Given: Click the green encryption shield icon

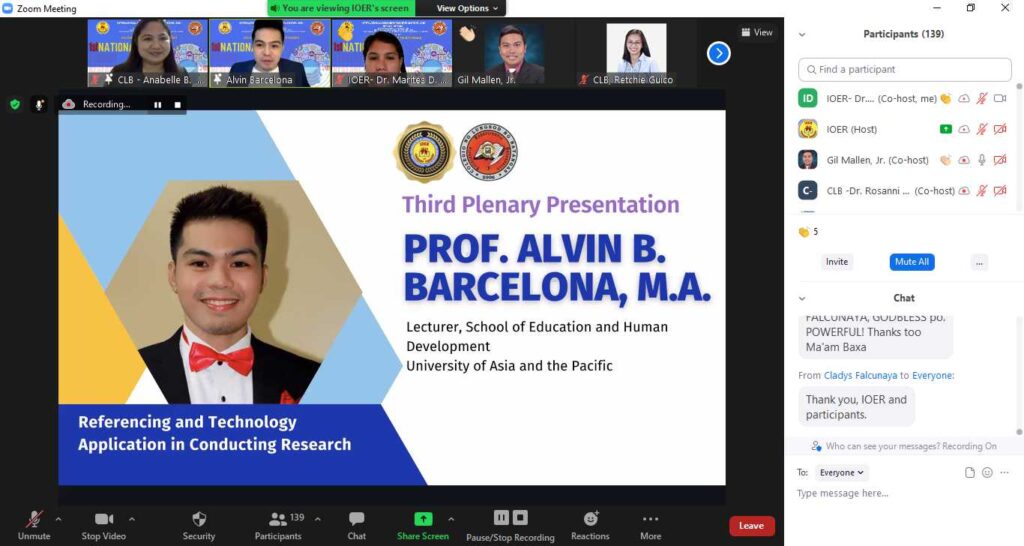Looking at the screenshot, I should coord(15,104).
